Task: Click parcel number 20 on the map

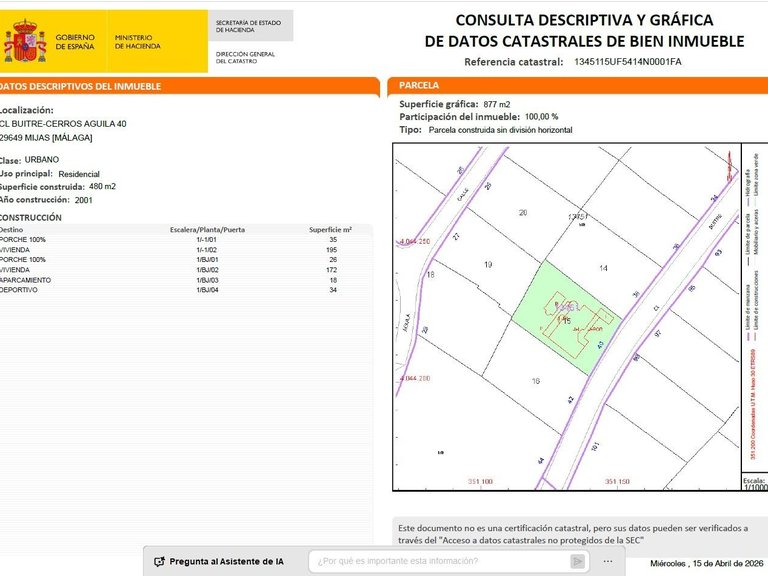Action: click(x=523, y=213)
